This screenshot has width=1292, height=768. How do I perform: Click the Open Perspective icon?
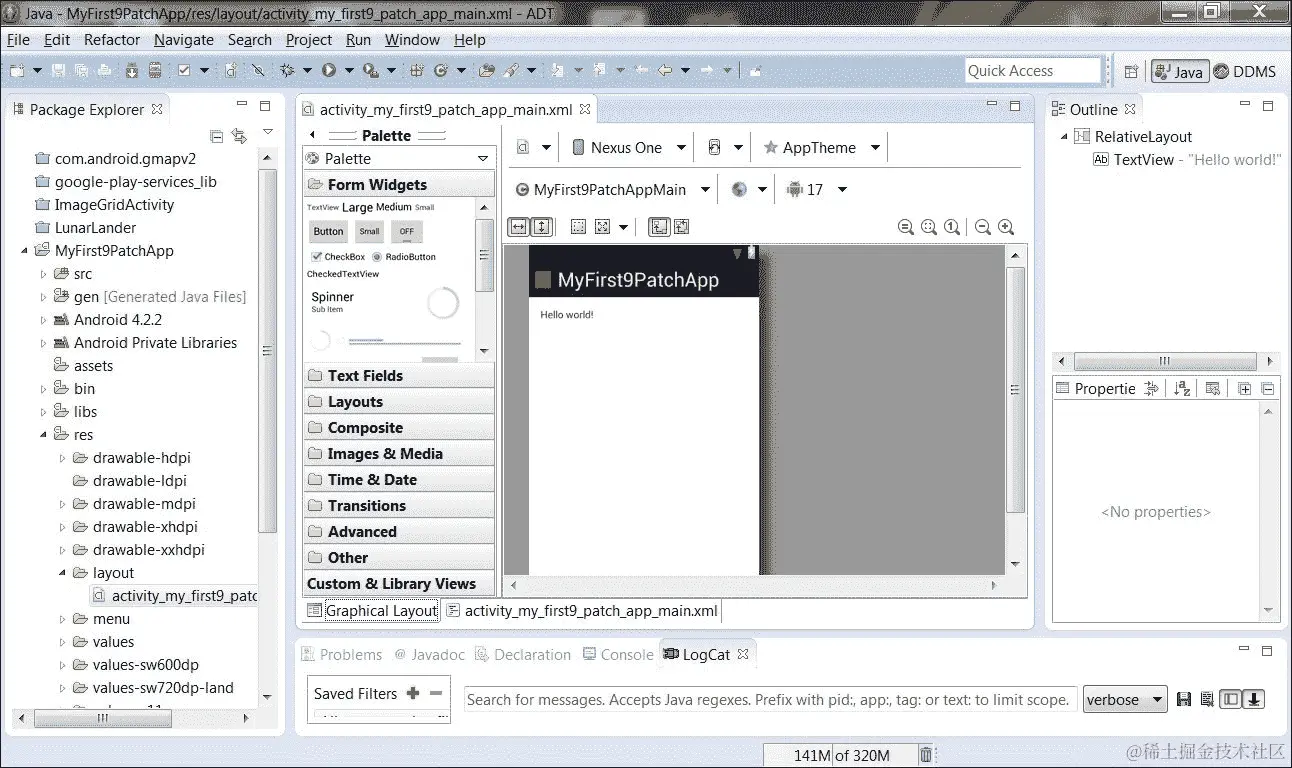click(x=1131, y=71)
